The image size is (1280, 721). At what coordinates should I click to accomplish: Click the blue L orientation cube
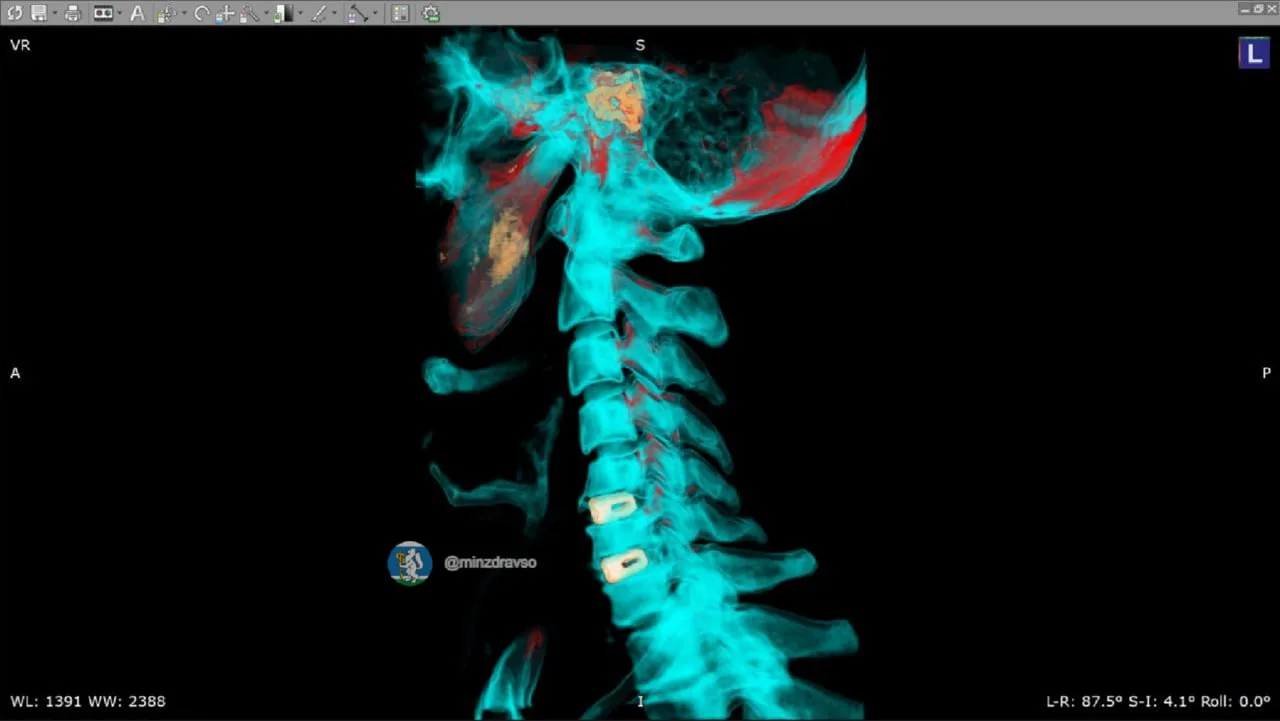(x=1254, y=52)
